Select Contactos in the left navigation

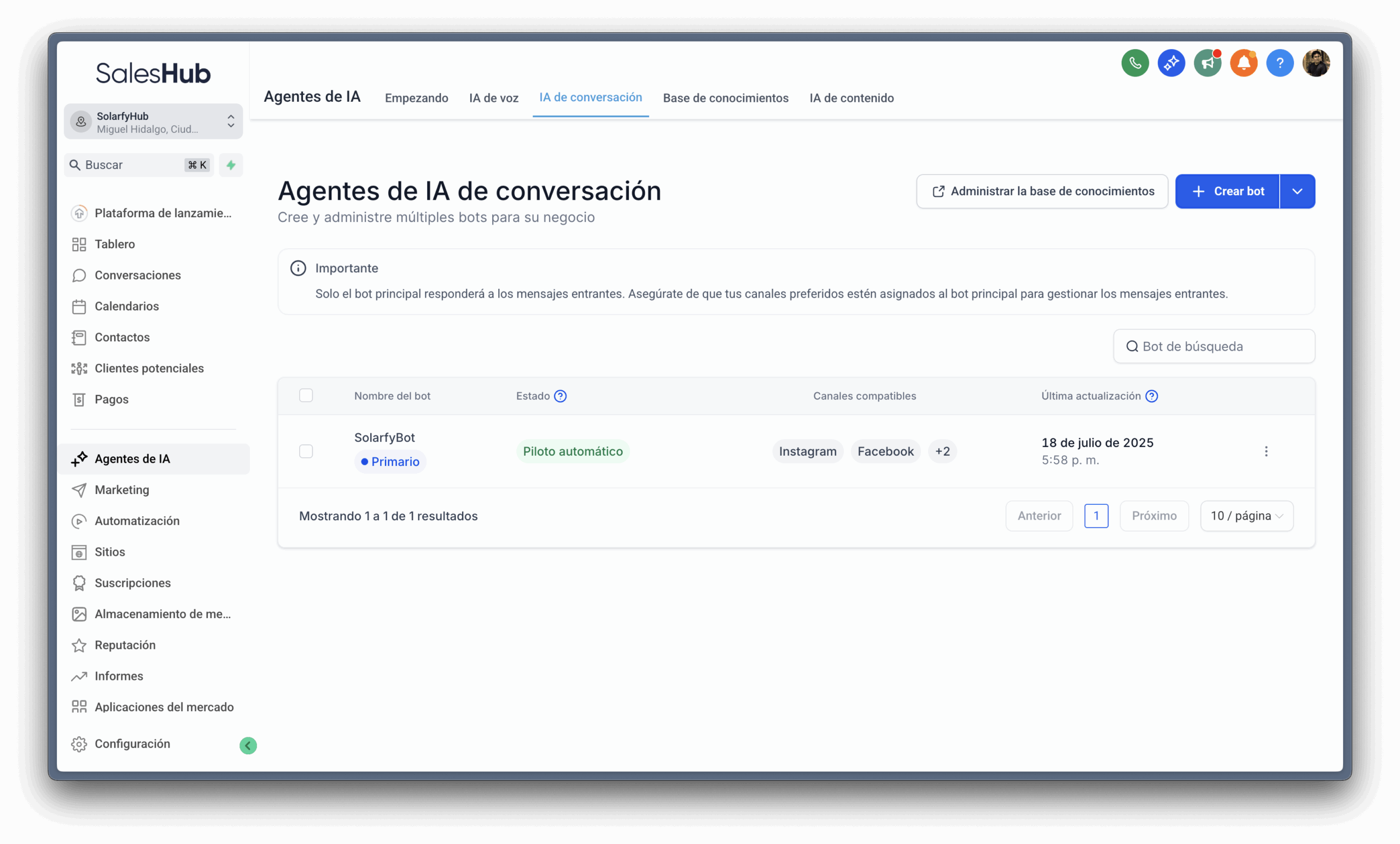pos(121,336)
